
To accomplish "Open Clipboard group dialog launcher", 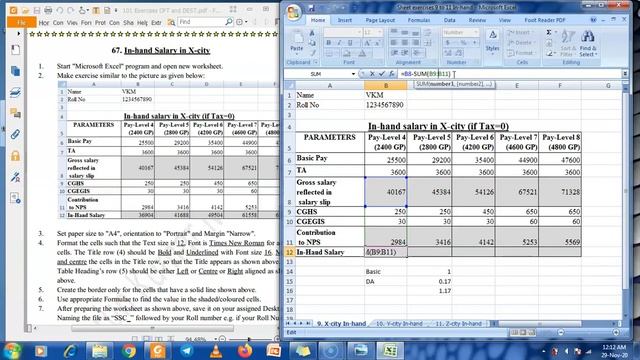I will pyautogui.click(x=316, y=62).
